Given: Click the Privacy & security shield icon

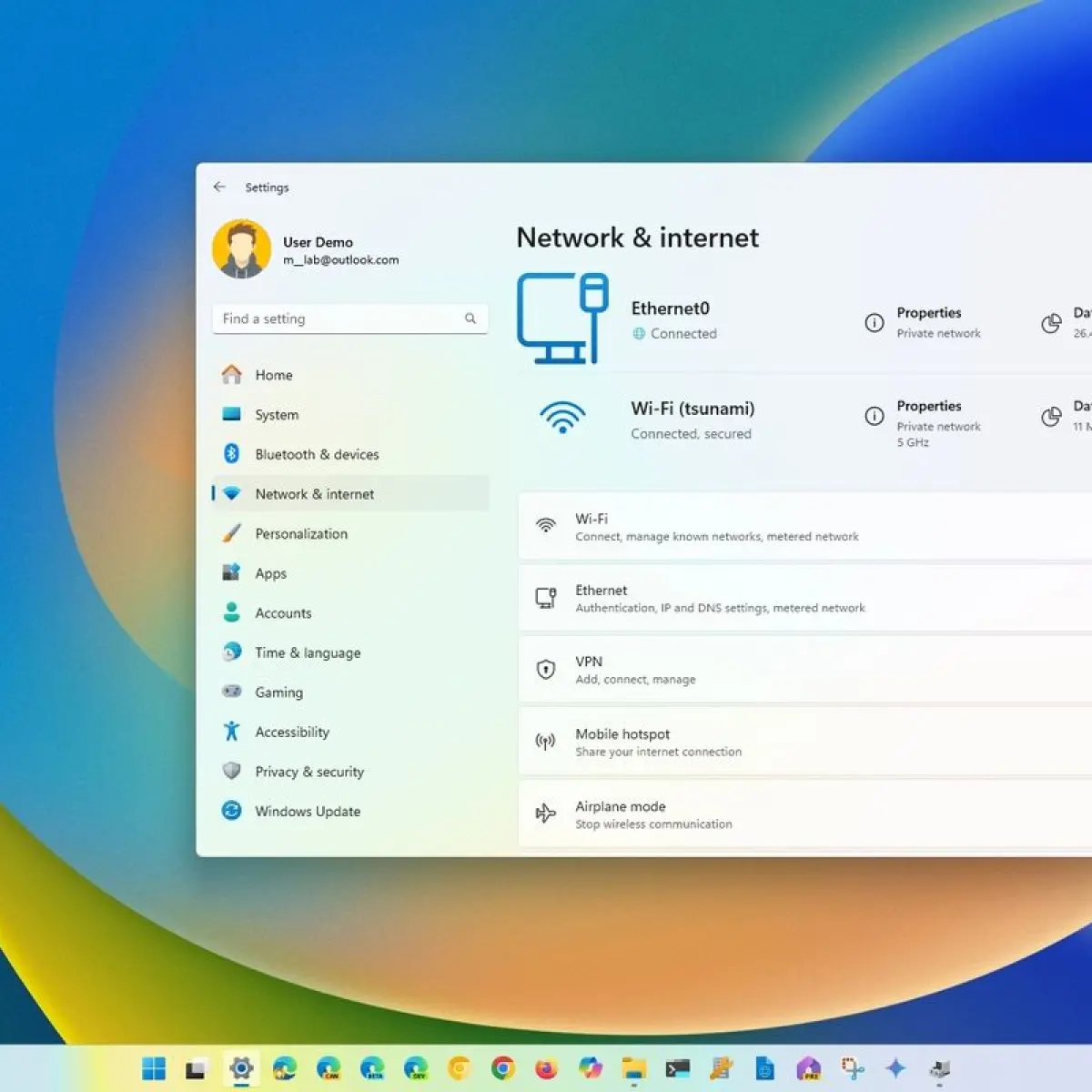Looking at the screenshot, I should click(232, 771).
